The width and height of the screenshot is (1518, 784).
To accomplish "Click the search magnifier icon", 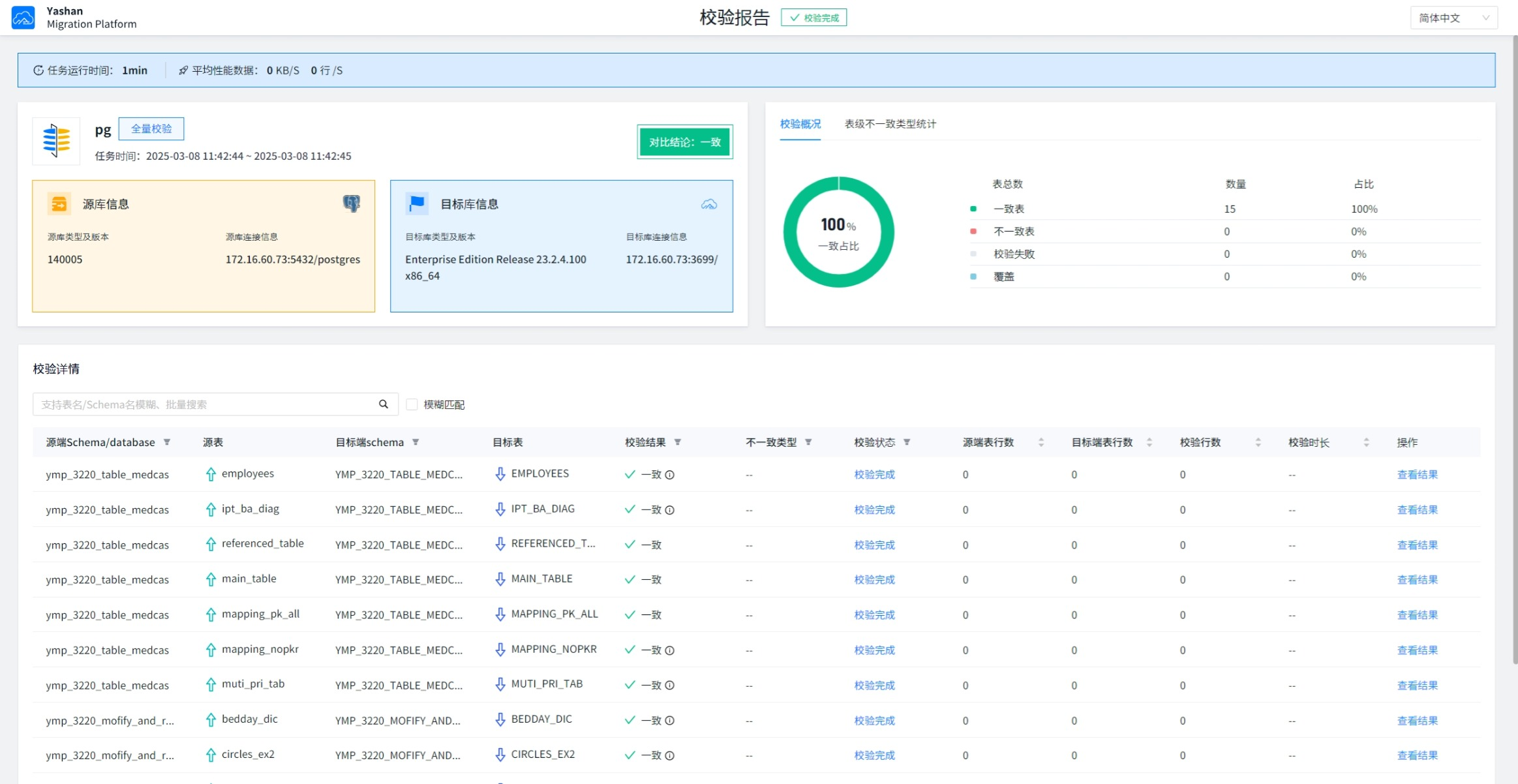I will (384, 404).
